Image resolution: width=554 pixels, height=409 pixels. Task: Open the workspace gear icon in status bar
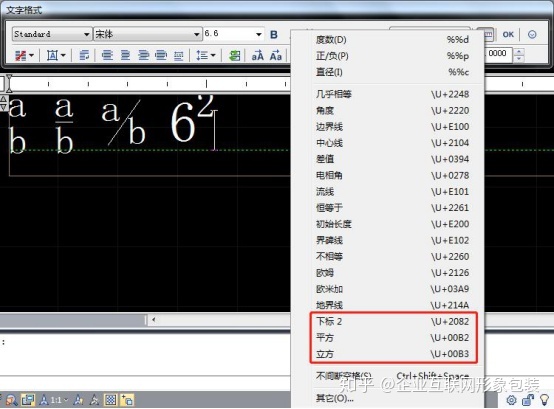point(511,400)
